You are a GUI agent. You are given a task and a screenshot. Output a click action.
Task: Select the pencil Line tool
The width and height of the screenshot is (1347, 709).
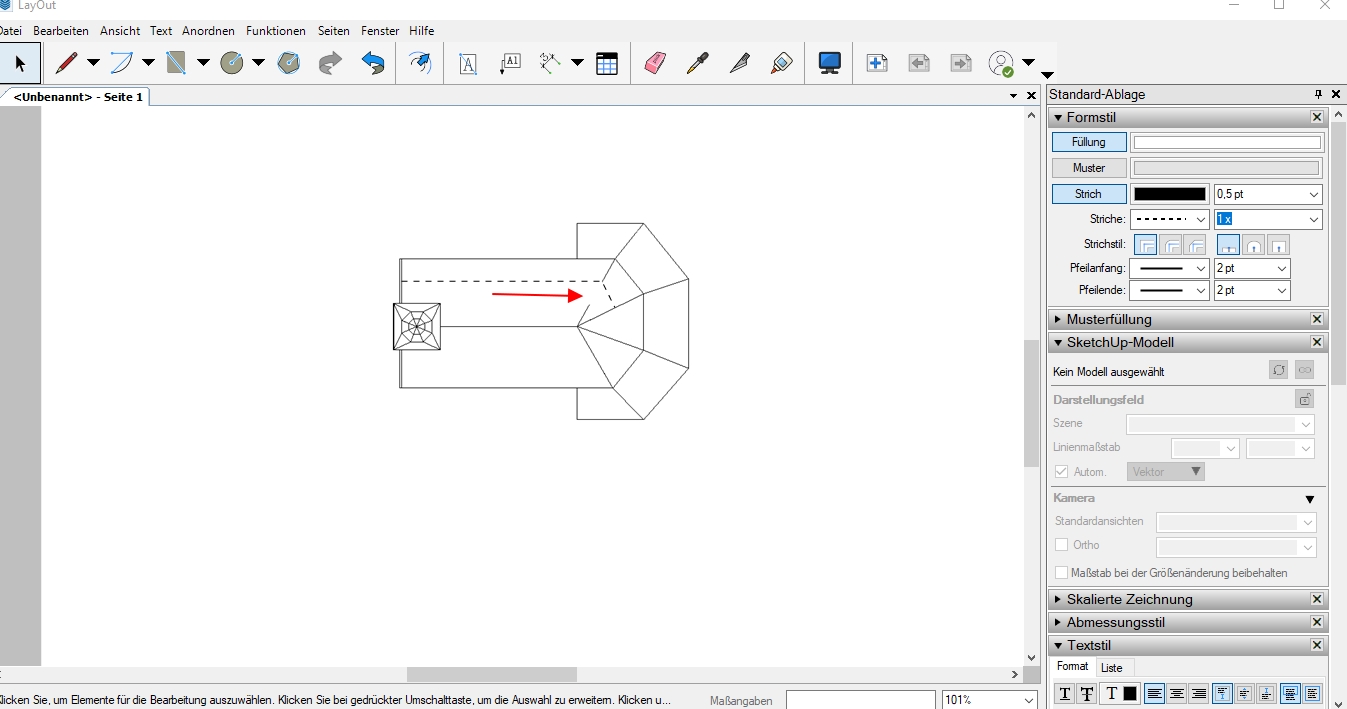click(x=66, y=64)
